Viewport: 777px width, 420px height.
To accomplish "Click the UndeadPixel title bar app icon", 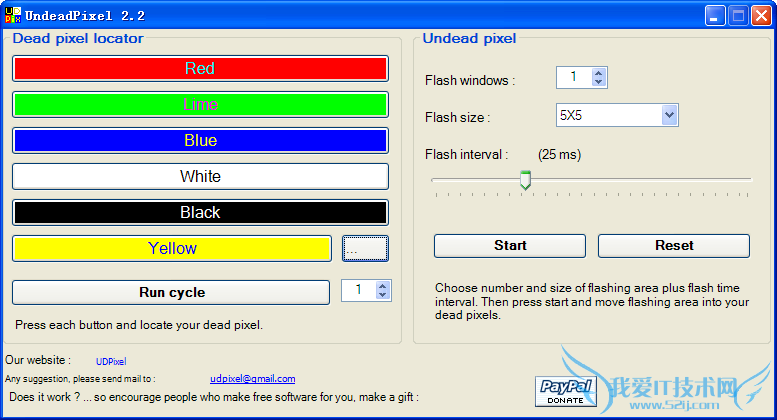I will (13, 15).
